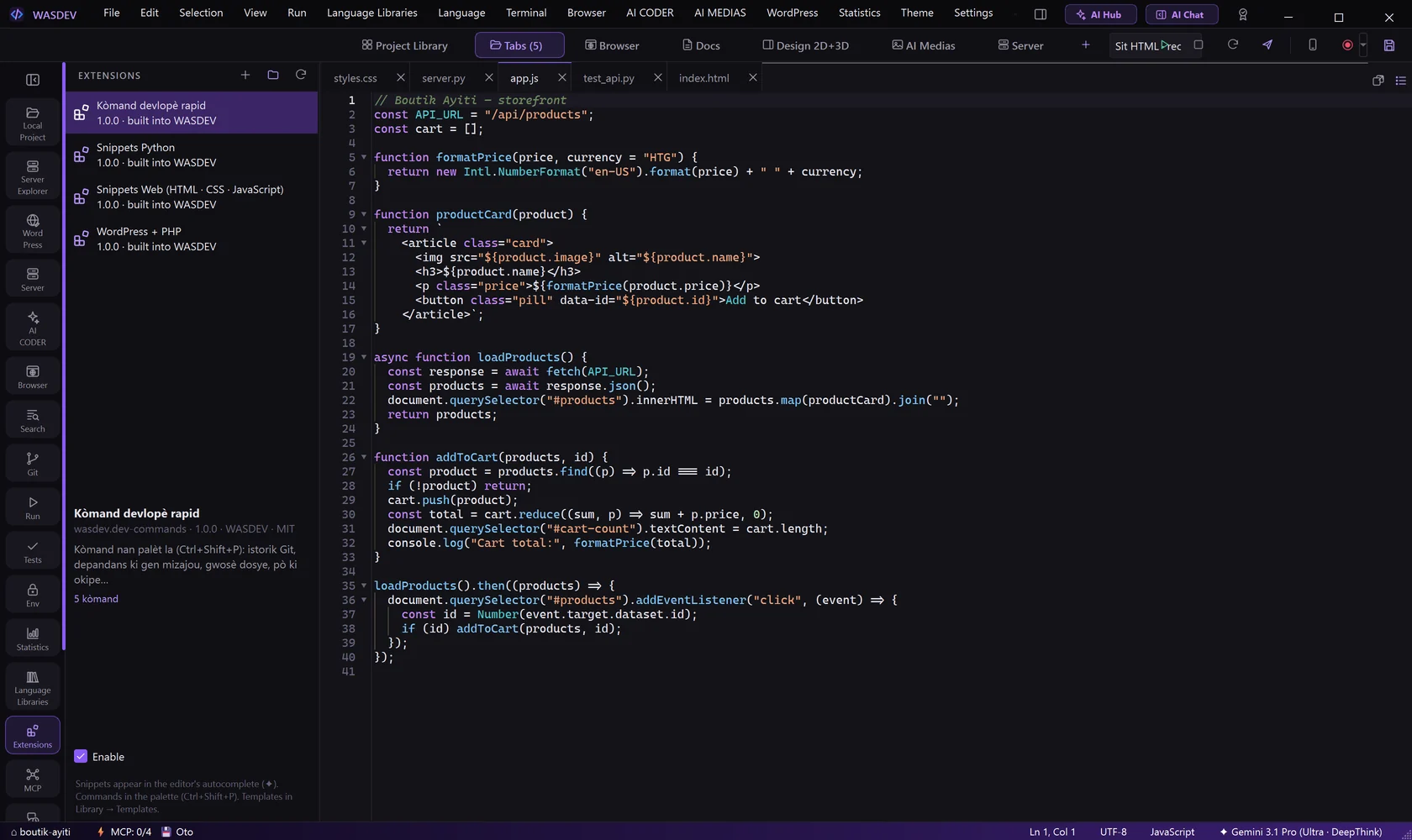1412x840 pixels.
Task: Select the WordPress + PHP extension
Action: point(192,239)
